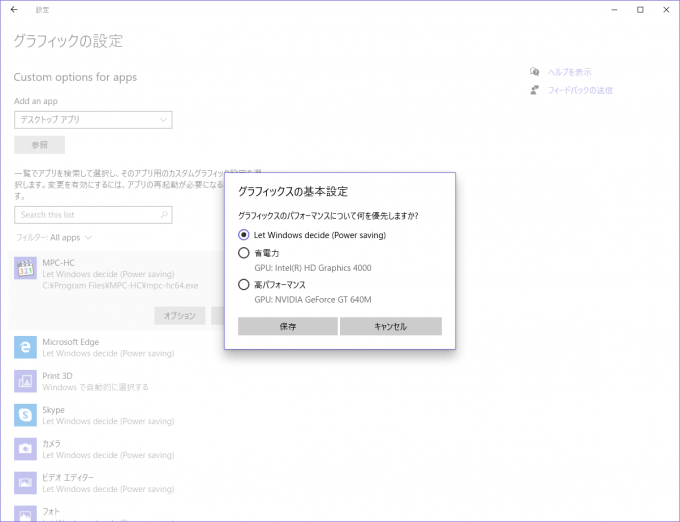
Task: Click the help chat icon beside ヘルプを表示
Action: (535, 72)
